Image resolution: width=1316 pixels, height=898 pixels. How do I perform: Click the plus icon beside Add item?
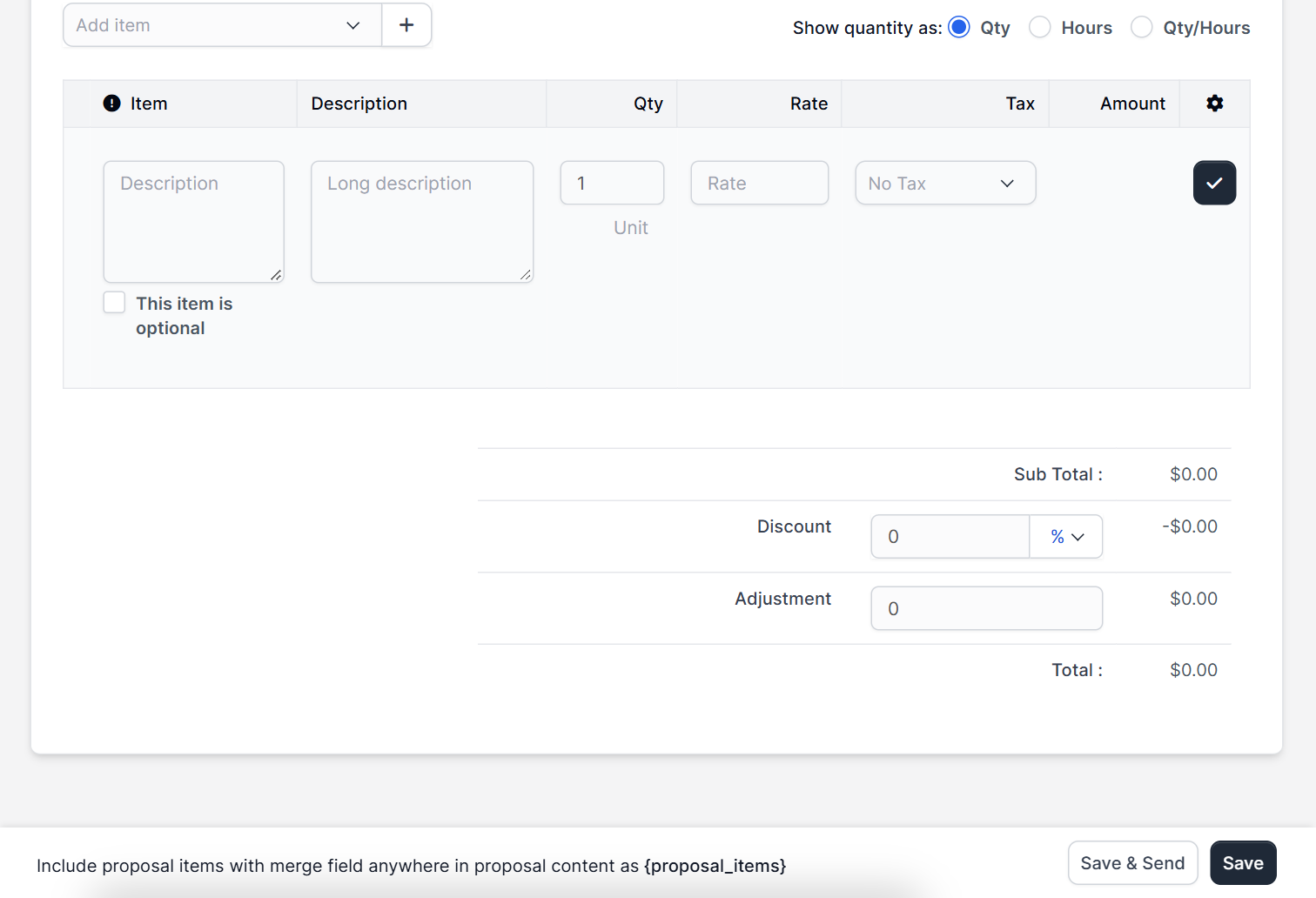point(406,25)
